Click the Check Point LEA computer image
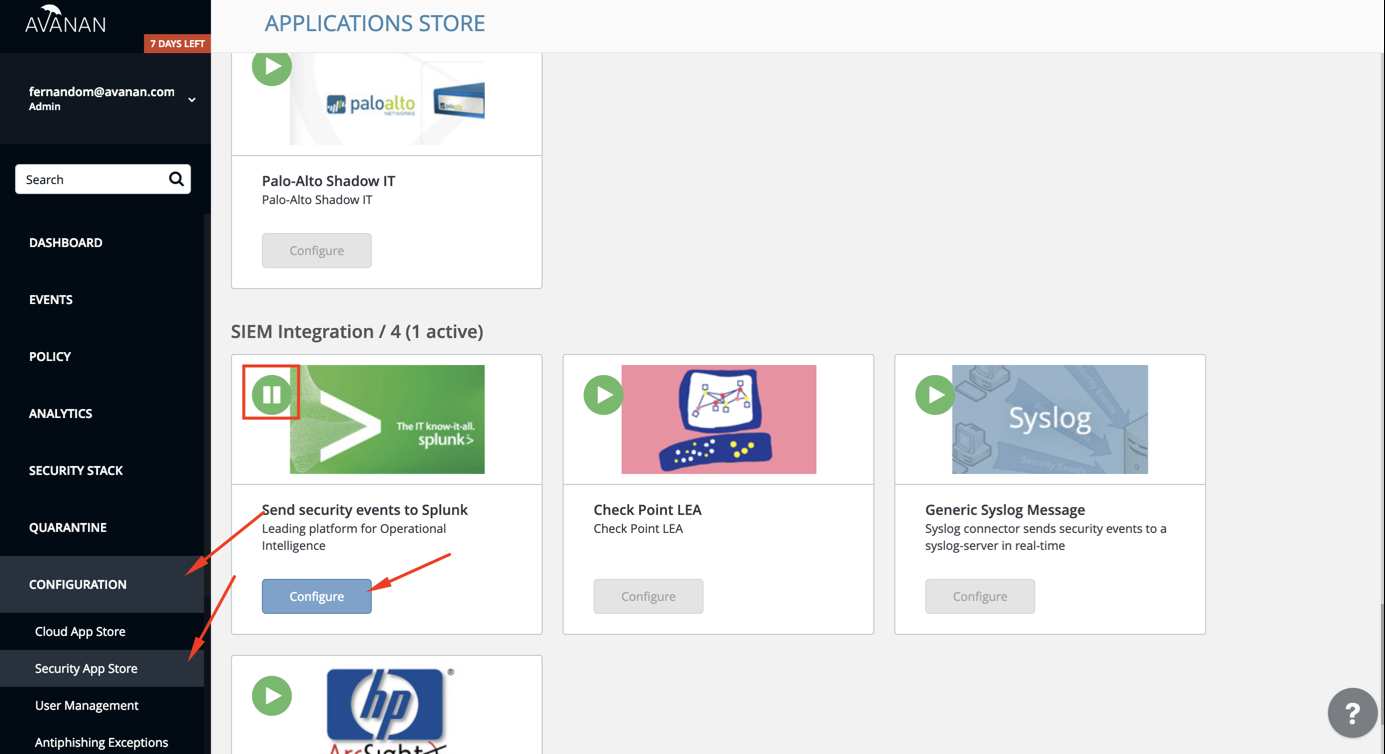The image size is (1385, 754). pyautogui.click(x=719, y=419)
